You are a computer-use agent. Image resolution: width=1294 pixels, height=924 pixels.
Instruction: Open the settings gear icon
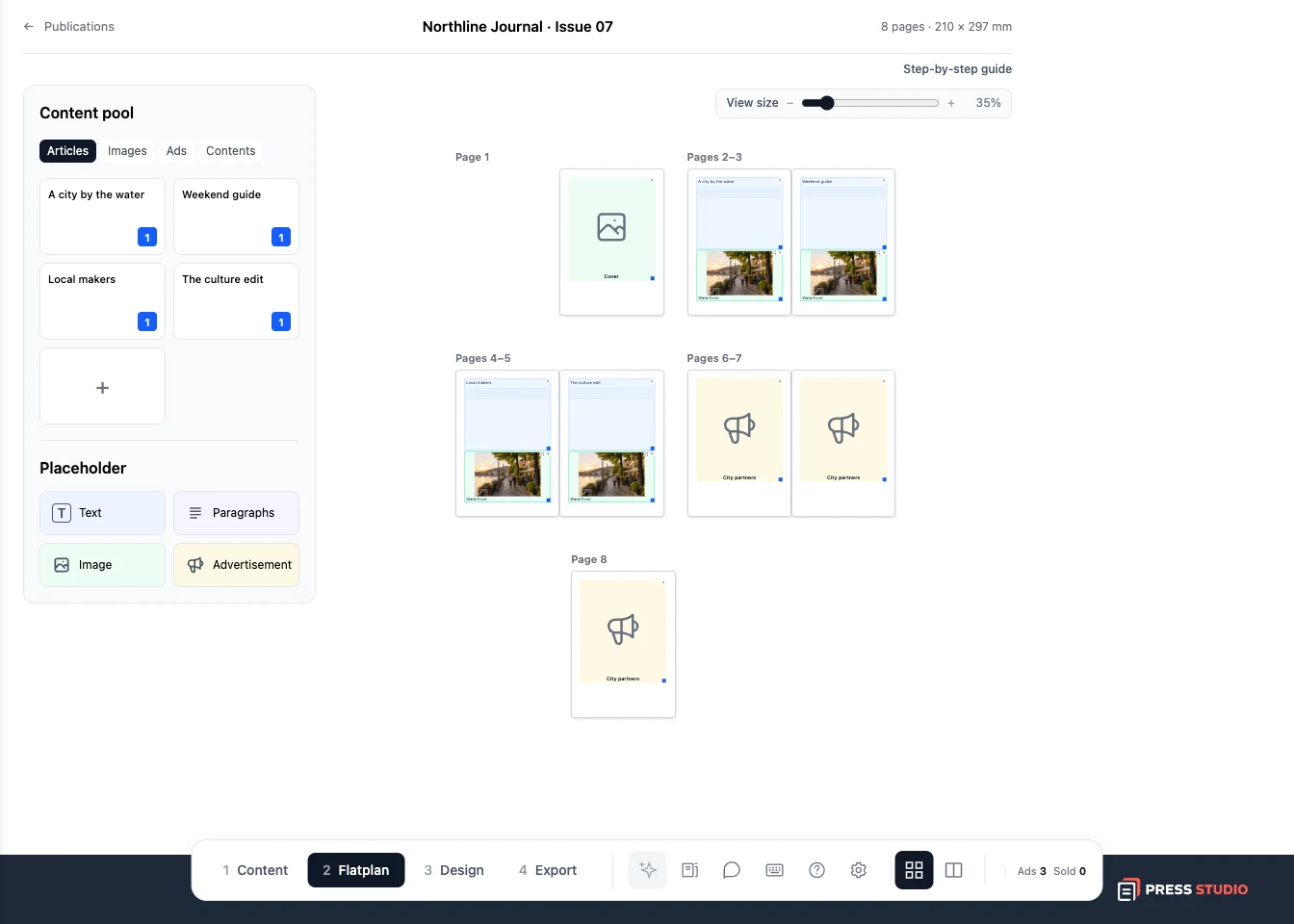[859, 870]
